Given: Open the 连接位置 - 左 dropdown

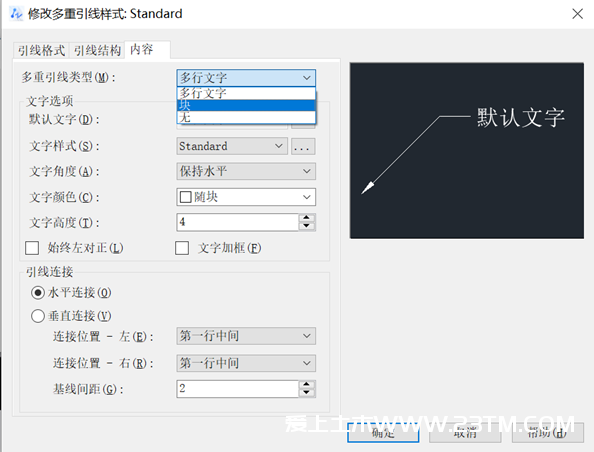Looking at the screenshot, I should 246,336.
